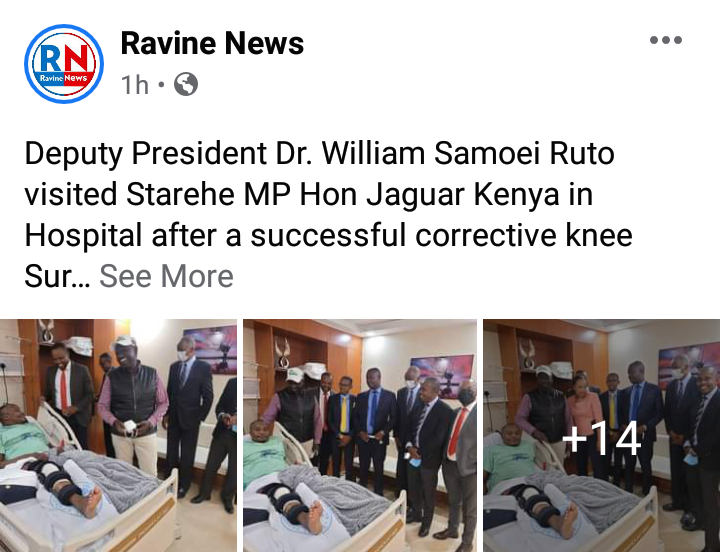720x552 pixels.
Task: Click the man with yellow tie, middle photo
Action: tap(341, 425)
